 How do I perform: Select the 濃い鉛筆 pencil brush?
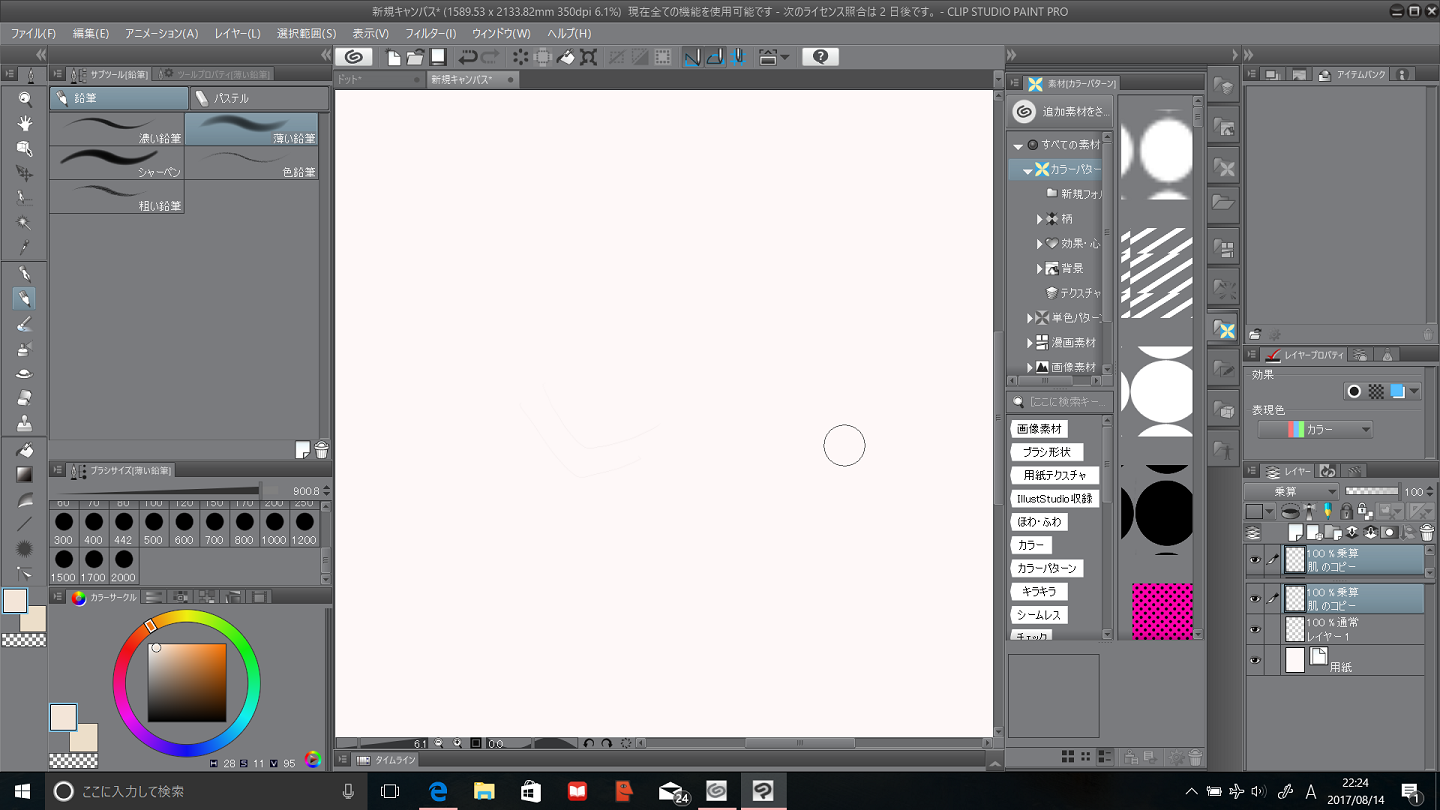tap(117, 129)
